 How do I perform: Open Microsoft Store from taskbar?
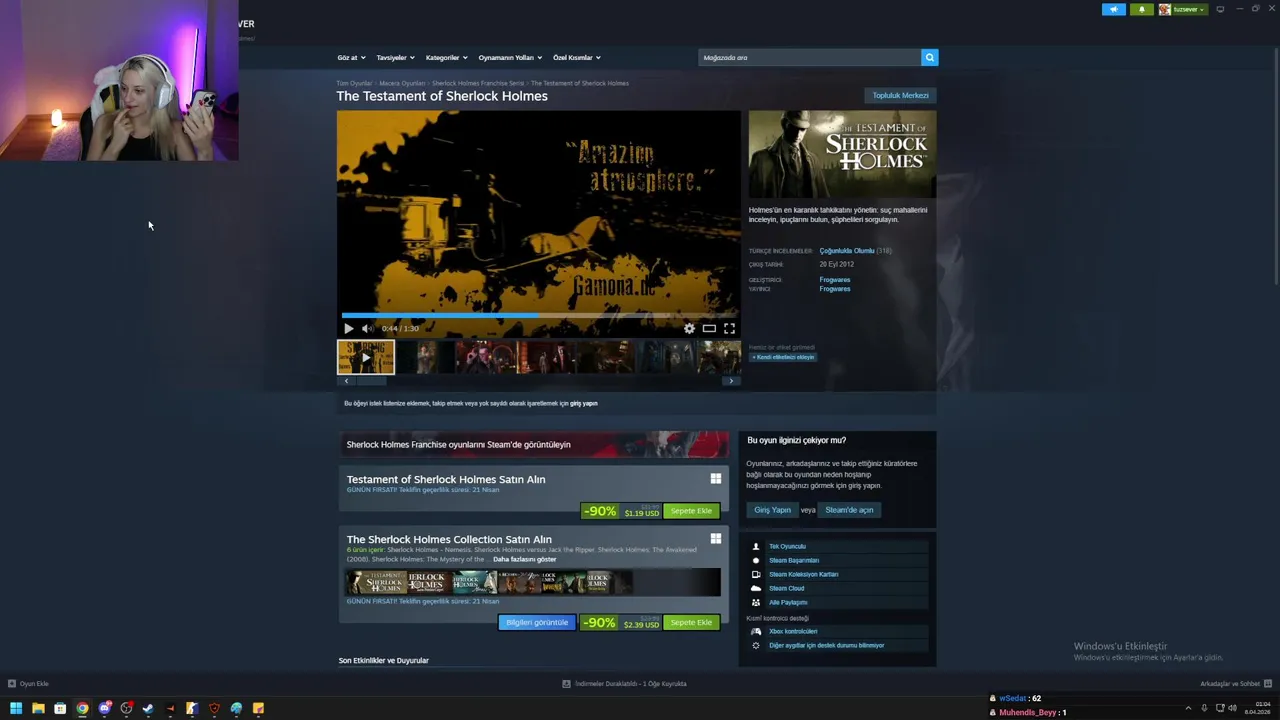click(60, 708)
